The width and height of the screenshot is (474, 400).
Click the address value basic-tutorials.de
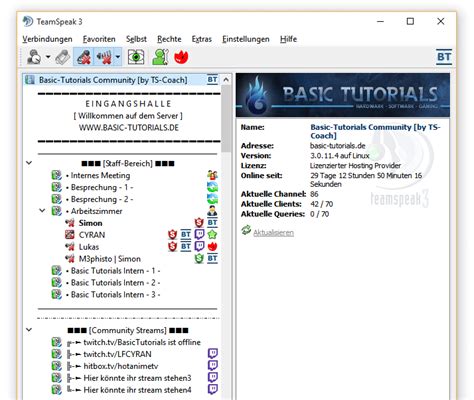tap(337, 146)
